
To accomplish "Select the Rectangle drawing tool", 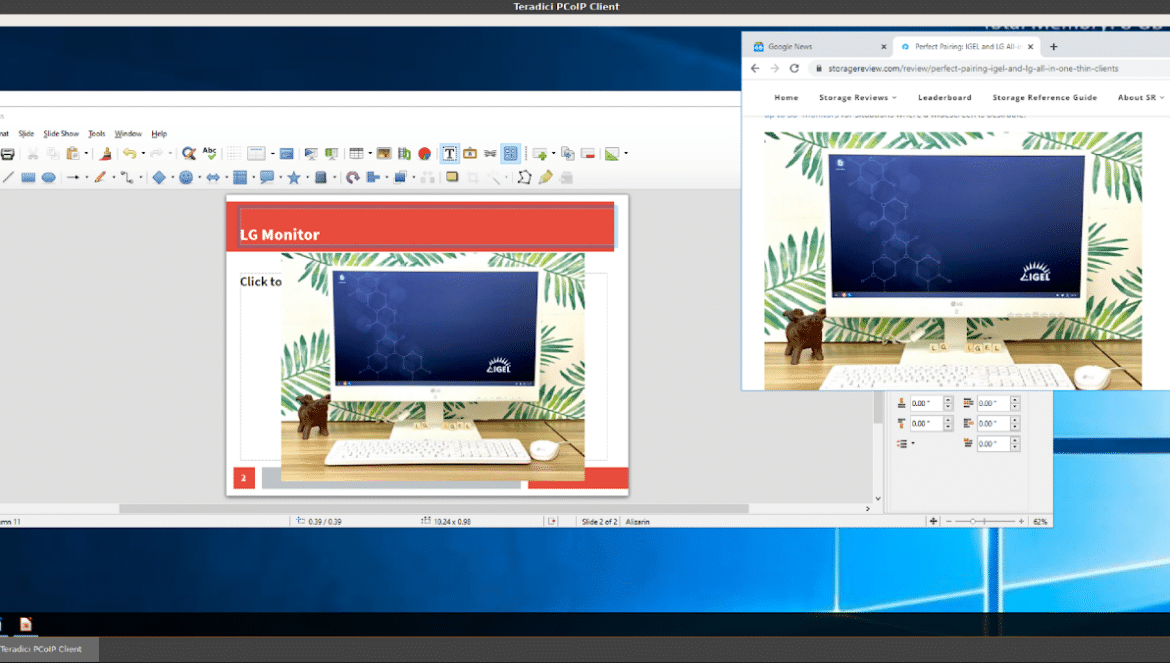I will point(28,177).
